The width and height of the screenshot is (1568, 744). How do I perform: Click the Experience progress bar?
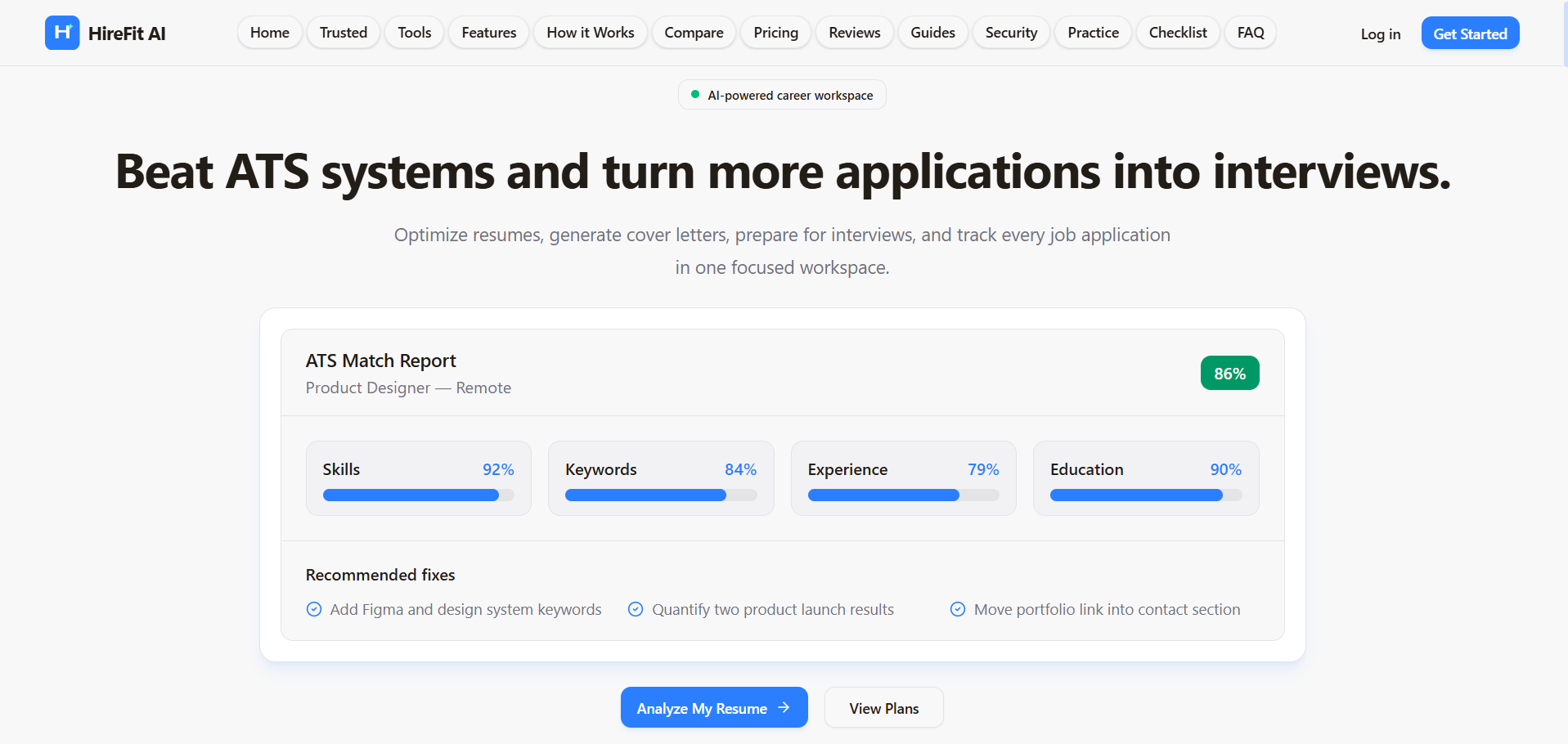(x=904, y=495)
